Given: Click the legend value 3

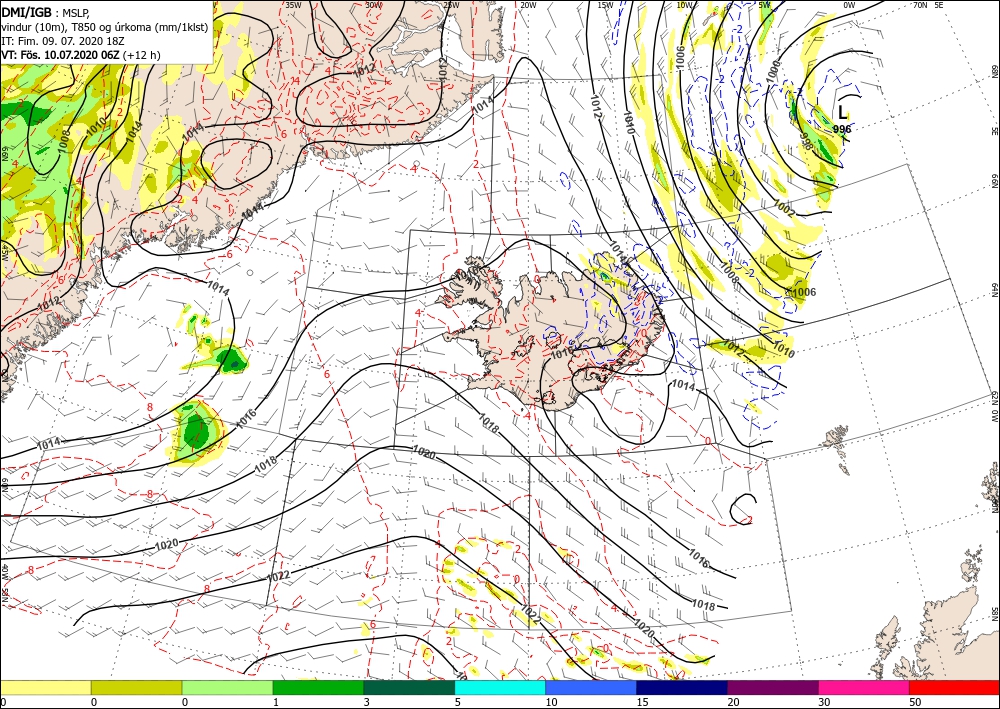Looking at the screenshot, I should pos(367,702).
